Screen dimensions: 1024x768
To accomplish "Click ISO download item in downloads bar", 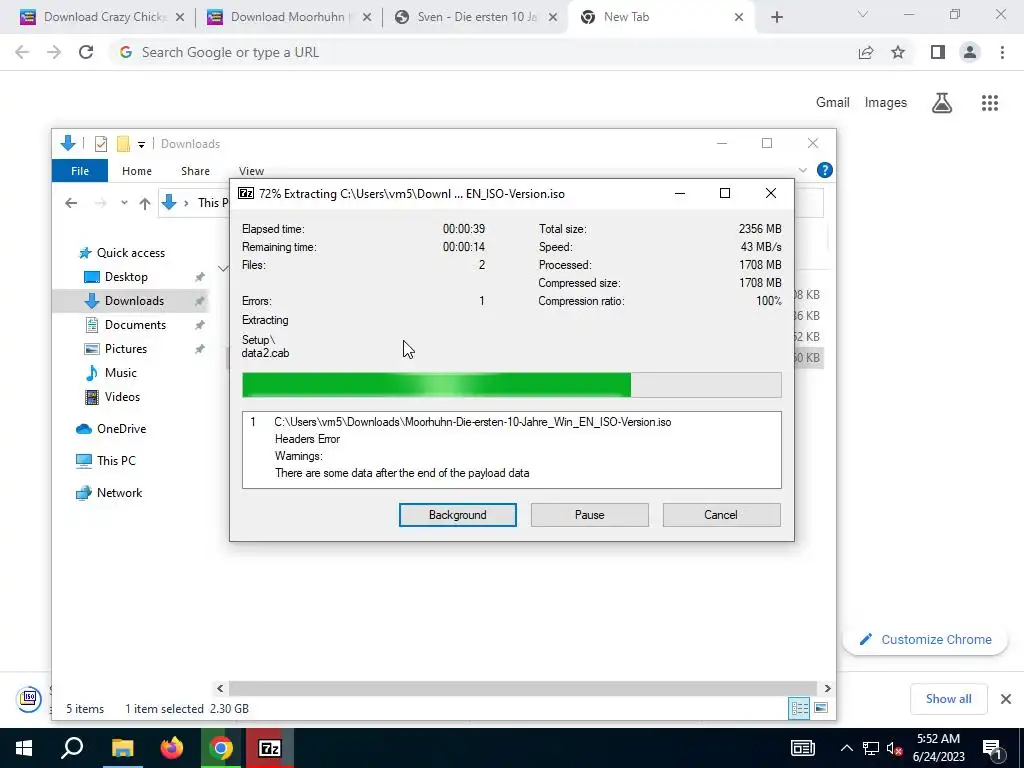I will tap(29, 699).
